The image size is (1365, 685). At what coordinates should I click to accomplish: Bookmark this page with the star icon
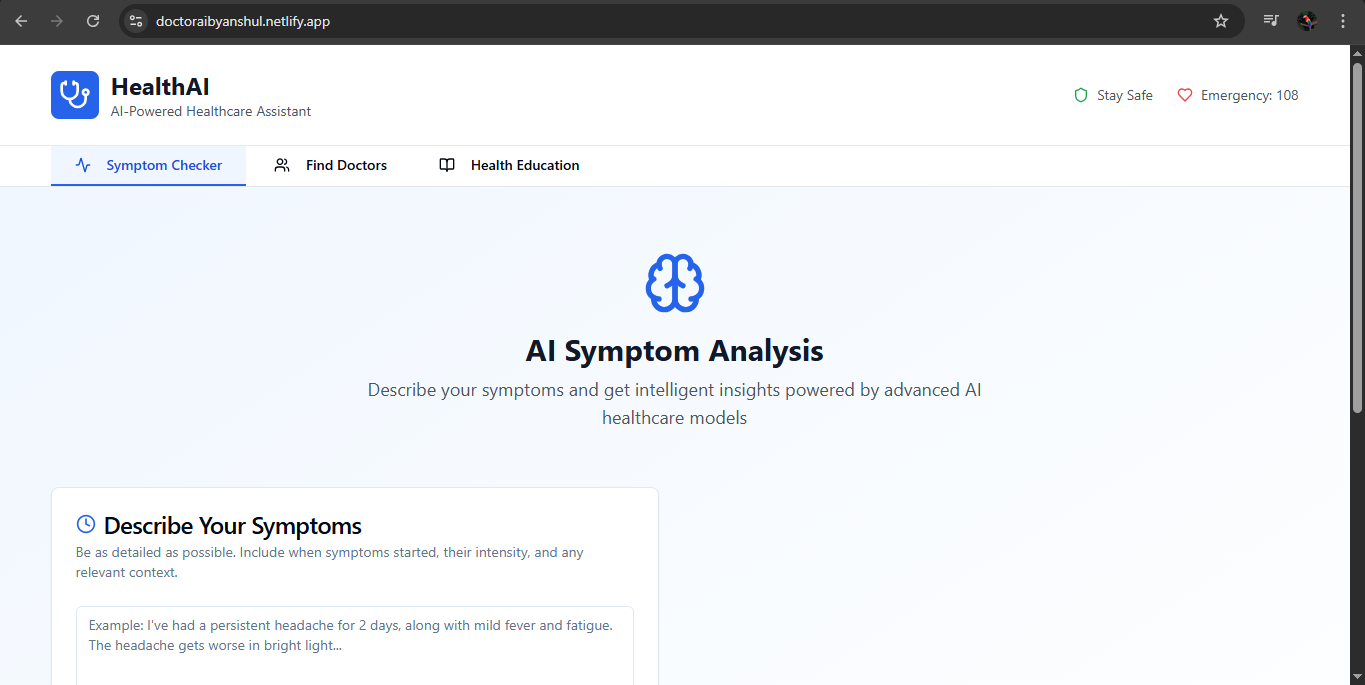click(x=1221, y=21)
